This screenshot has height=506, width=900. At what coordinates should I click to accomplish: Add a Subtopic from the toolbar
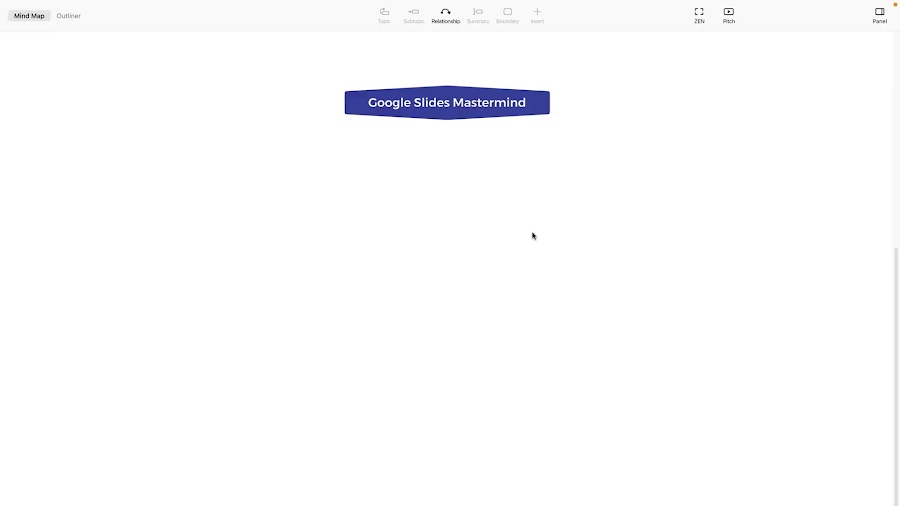point(413,15)
